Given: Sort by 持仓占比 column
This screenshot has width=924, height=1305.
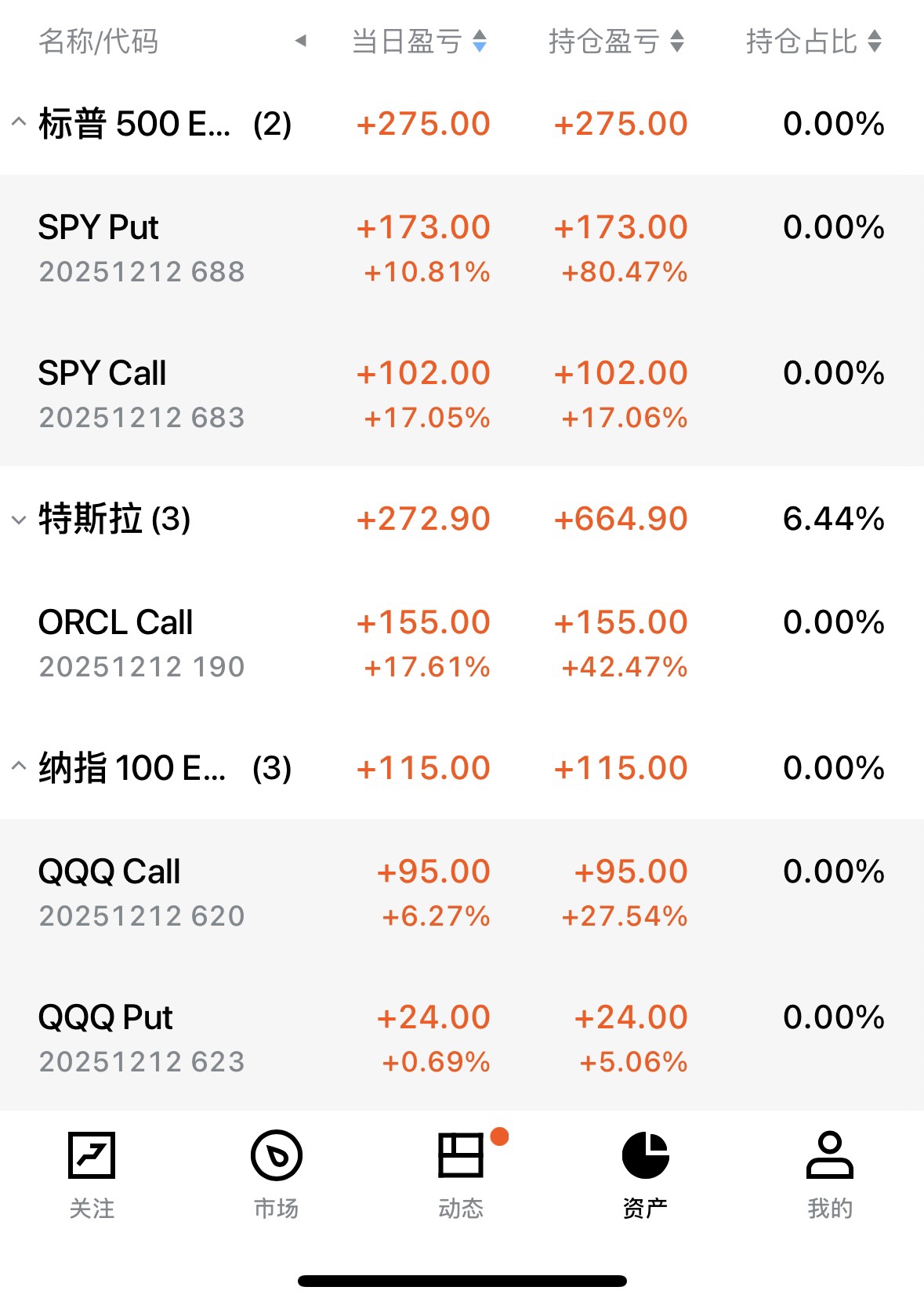Looking at the screenshot, I should 813,42.
